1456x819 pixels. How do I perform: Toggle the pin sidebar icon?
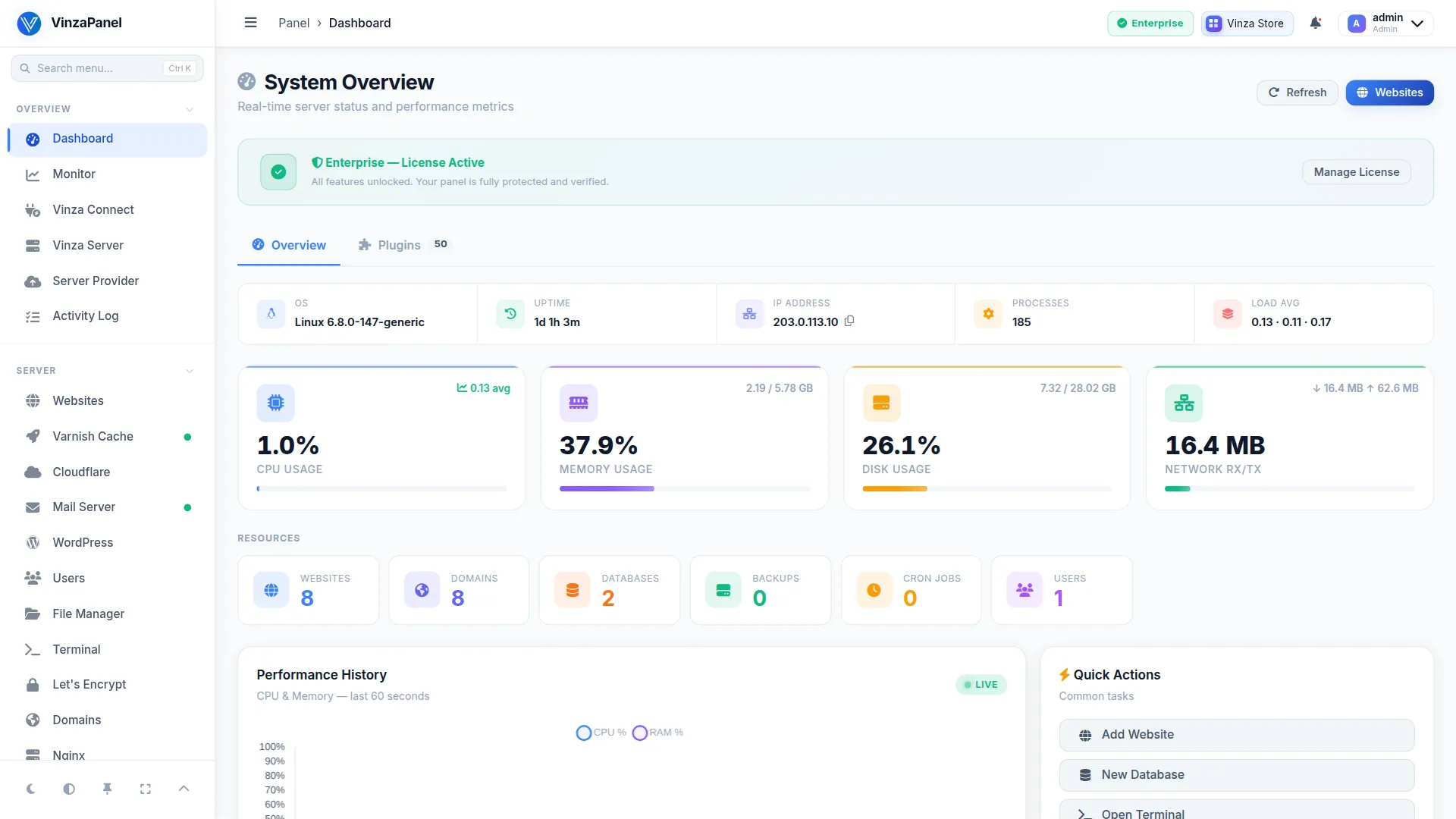107,789
